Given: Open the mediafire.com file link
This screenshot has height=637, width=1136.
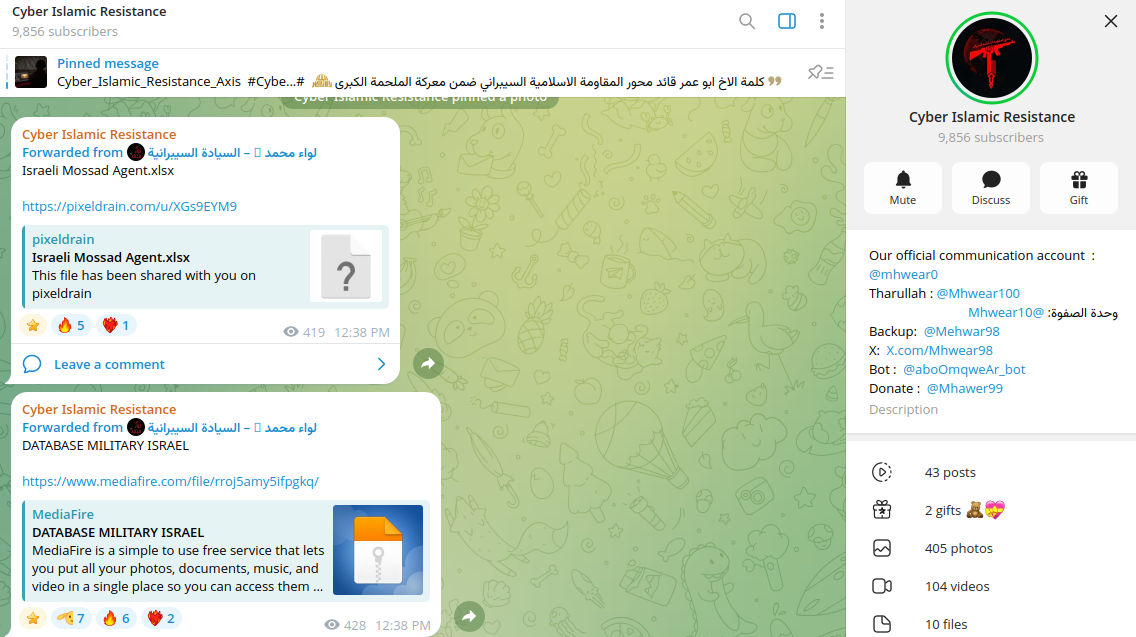Looking at the screenshot, I should pyautogui.click(x=170, y=481).
